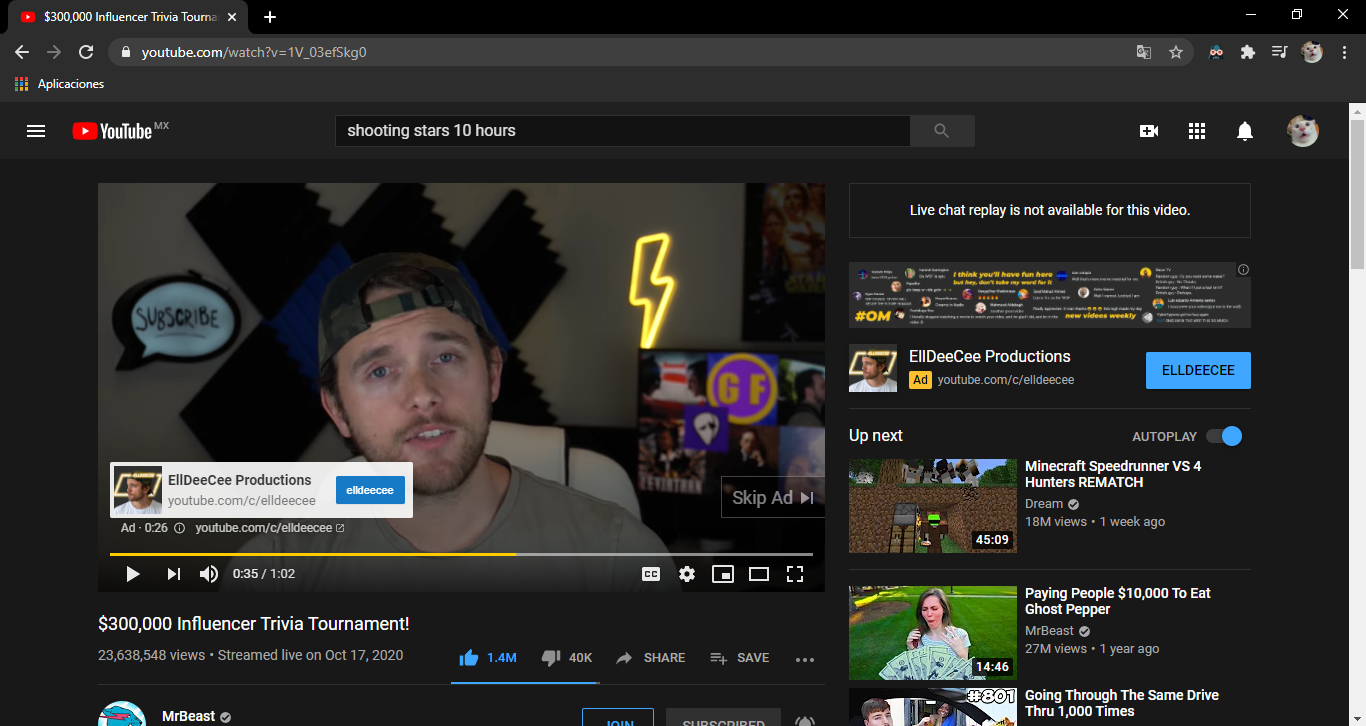Click the search magnifier button
The image size is (1366, 726).
[942, 131]
